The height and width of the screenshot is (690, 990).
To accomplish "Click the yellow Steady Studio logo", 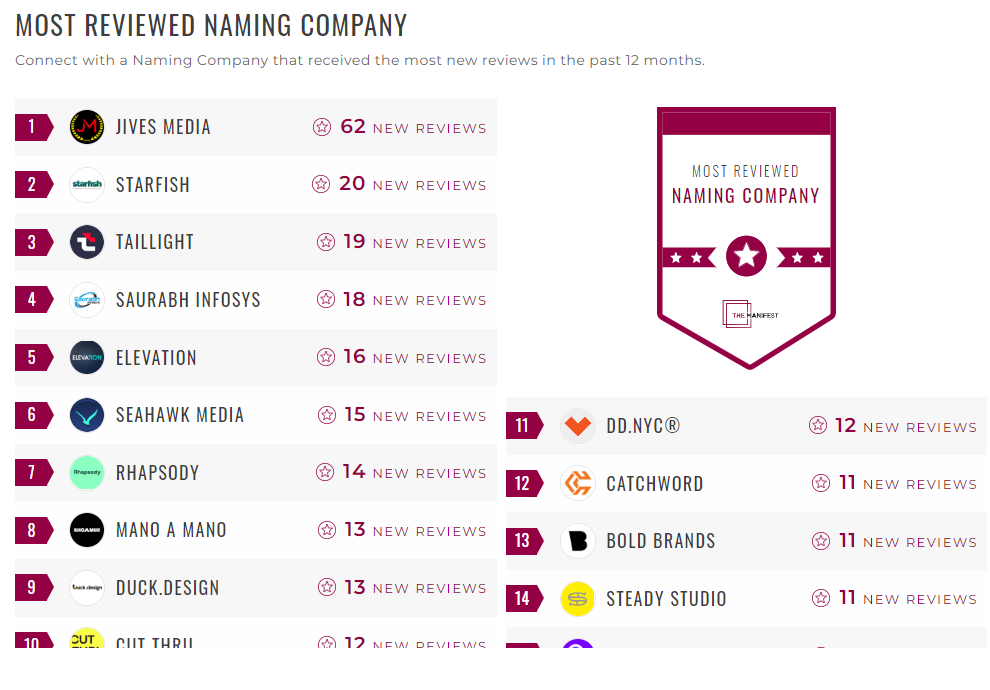I will tap(578, 599).
